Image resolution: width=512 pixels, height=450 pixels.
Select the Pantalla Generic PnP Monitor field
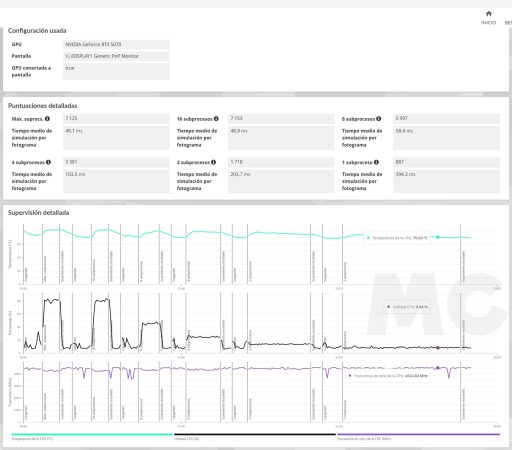pos(116,56)
